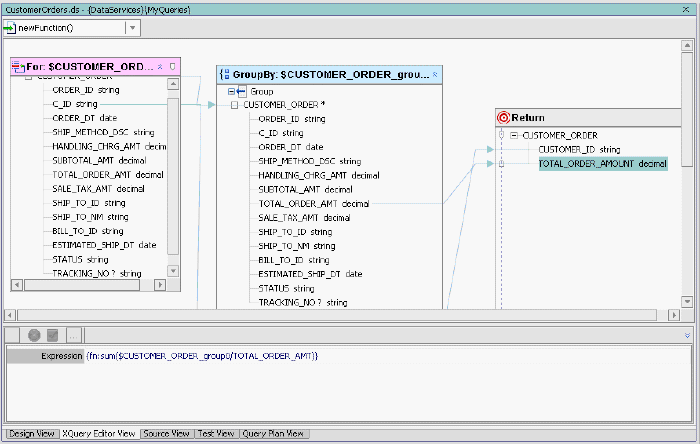Click For block horizontal scrollbar thumb
The width and height of the screenshot is (700, 444).
coord(82,285)
